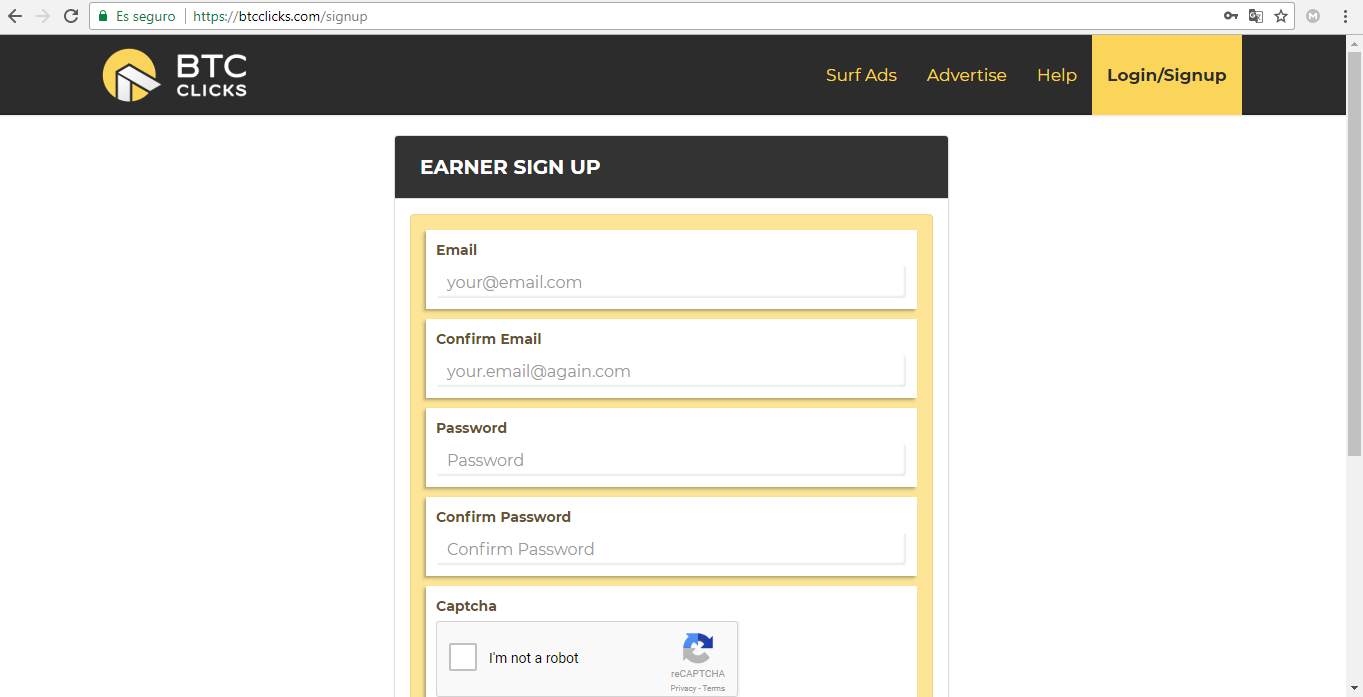The image size is (1363, 697).
Task: Click the browser forward arrow
Action: (43, 16)
